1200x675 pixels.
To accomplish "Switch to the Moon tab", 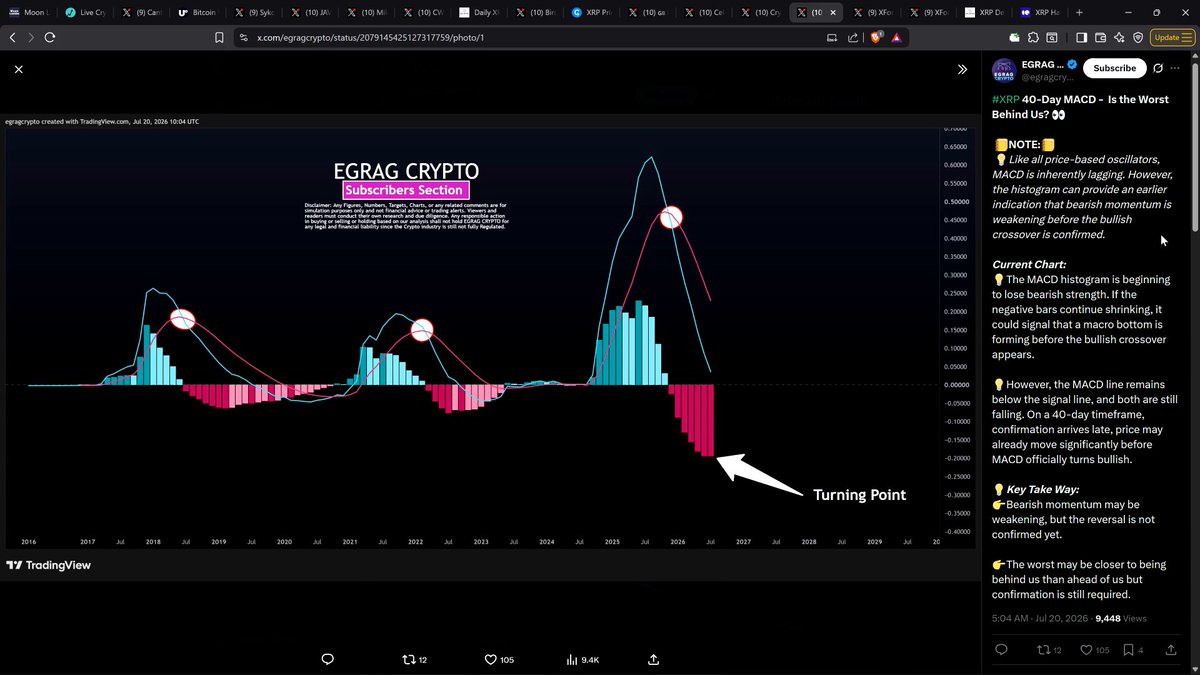I will tap(27, 12).
